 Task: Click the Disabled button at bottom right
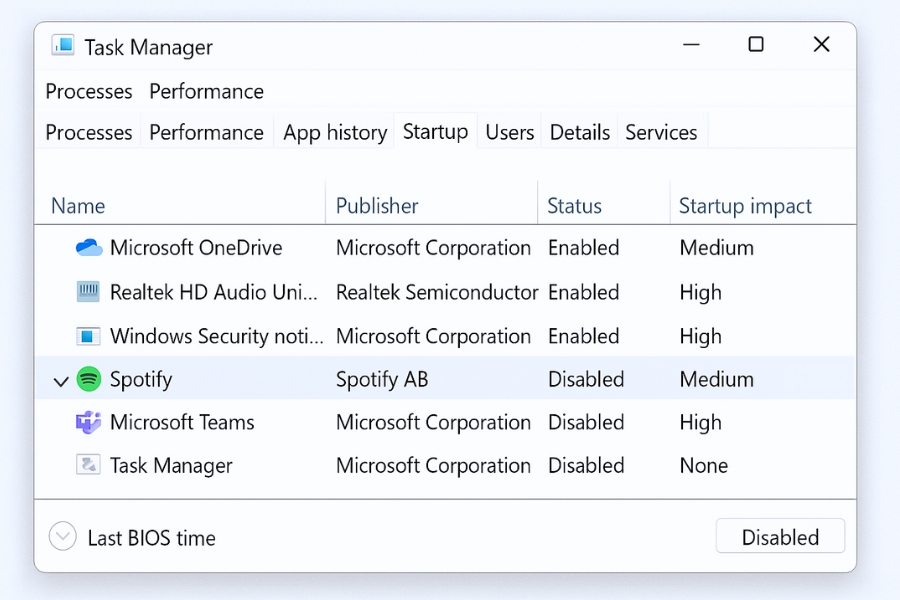coord(780,537)
